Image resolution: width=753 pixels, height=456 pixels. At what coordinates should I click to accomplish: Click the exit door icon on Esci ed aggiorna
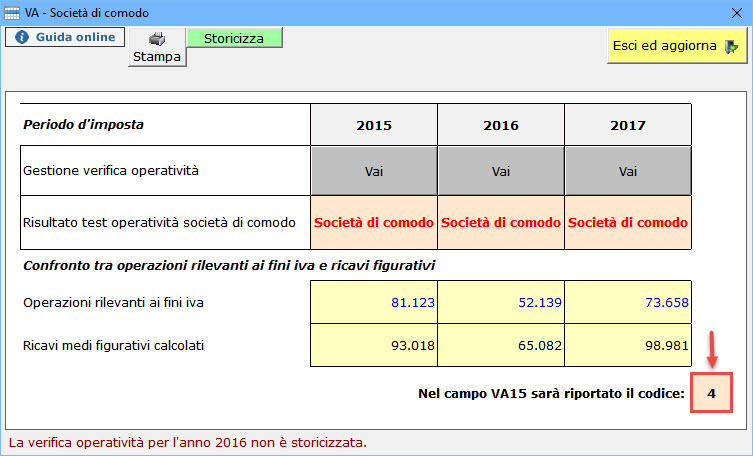(x=731, y=47)
